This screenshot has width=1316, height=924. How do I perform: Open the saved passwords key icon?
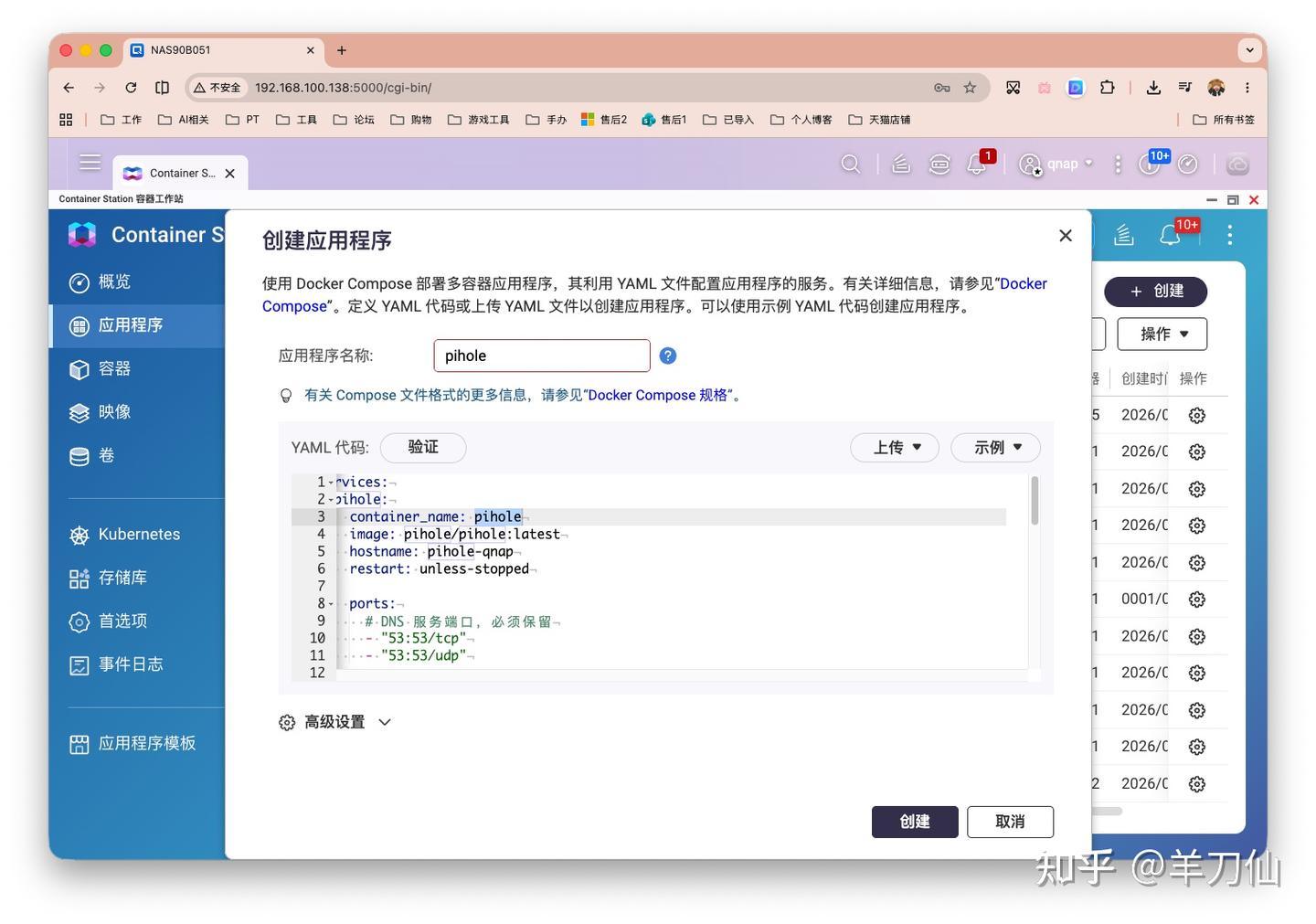click(941, 88)
